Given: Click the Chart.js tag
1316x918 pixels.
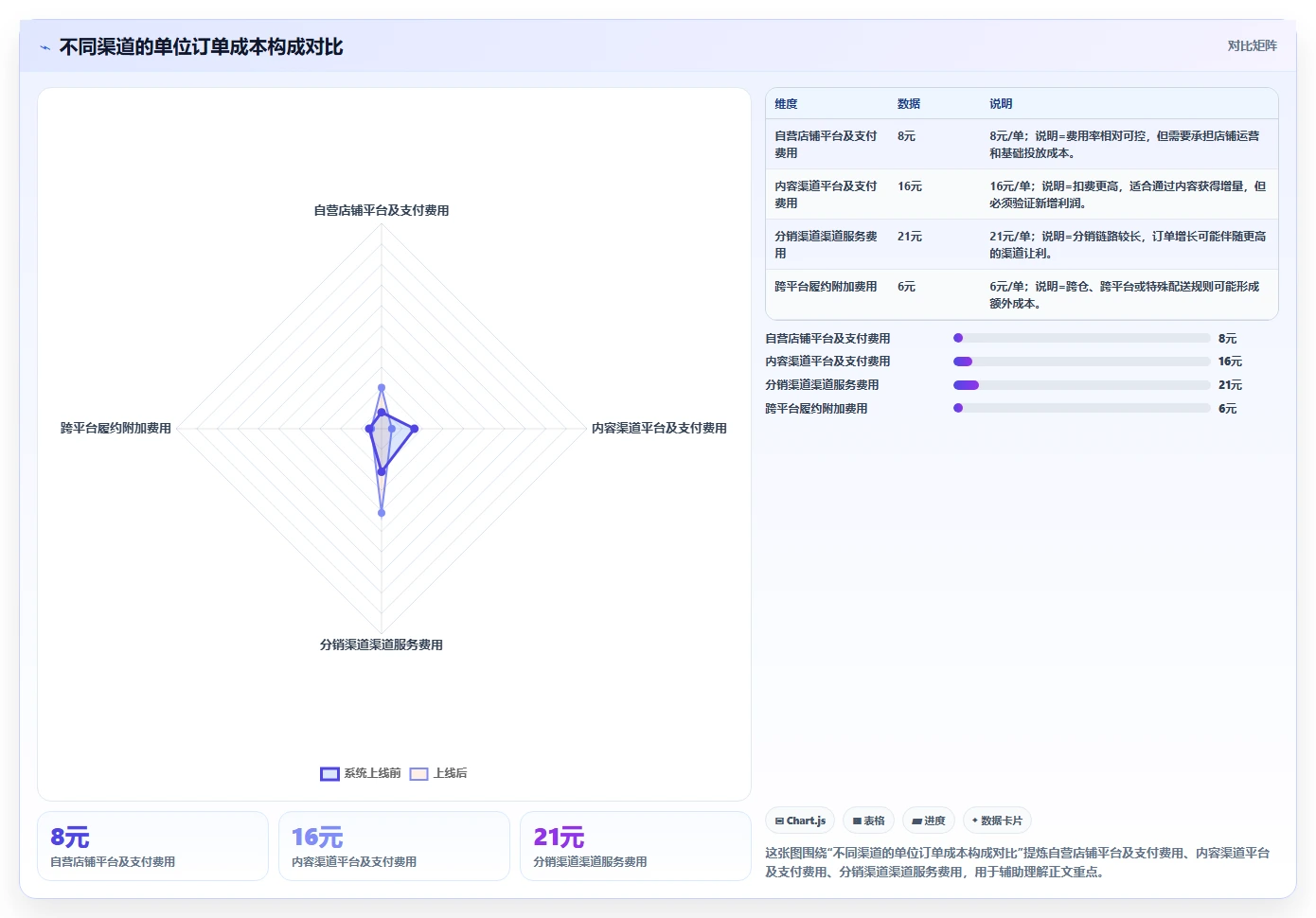Looking at the screenshot, I should (x=800, y=821).
